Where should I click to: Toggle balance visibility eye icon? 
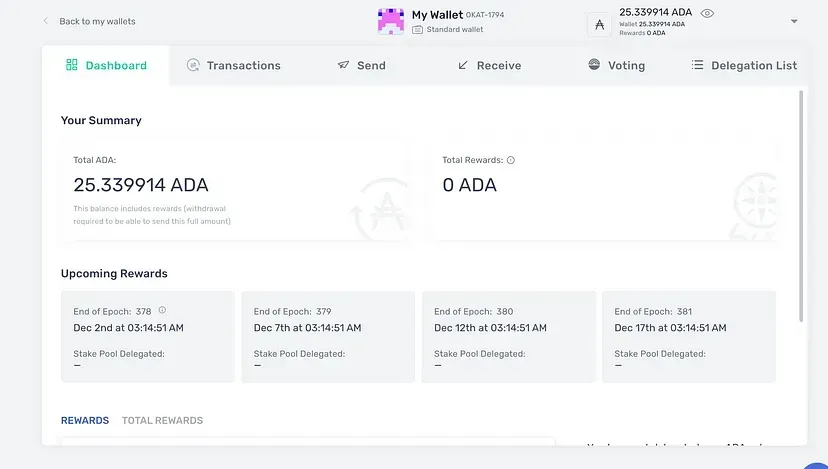tap(707, 13)
